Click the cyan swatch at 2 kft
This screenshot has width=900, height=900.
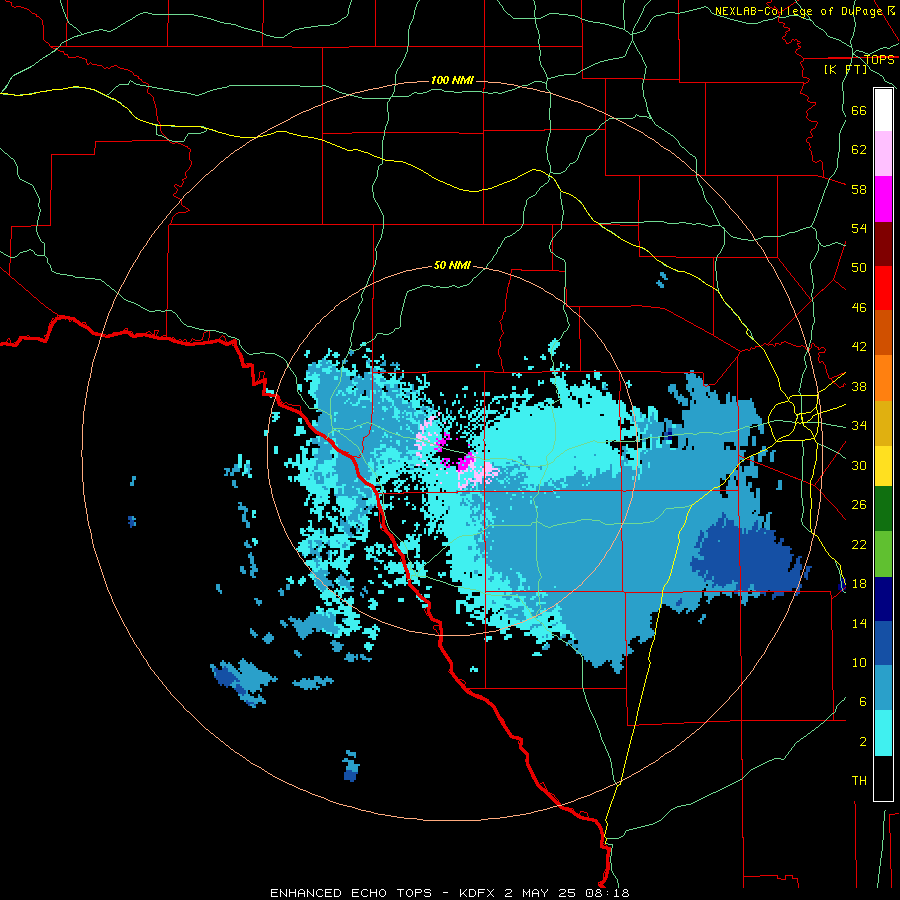tap(883, 733)
